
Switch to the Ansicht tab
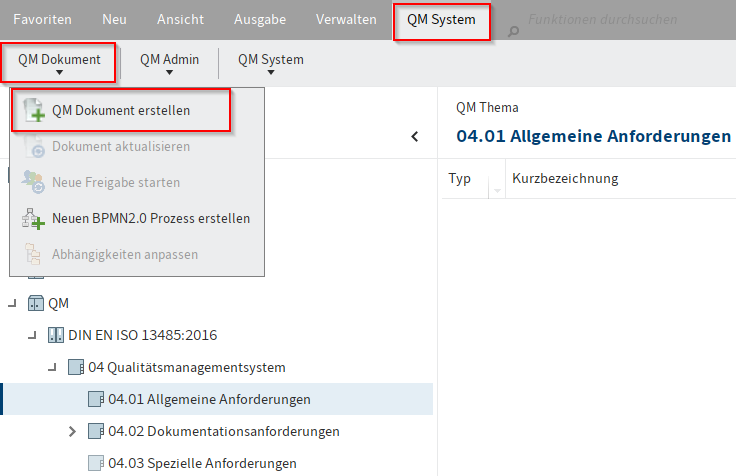click(183, 20)
